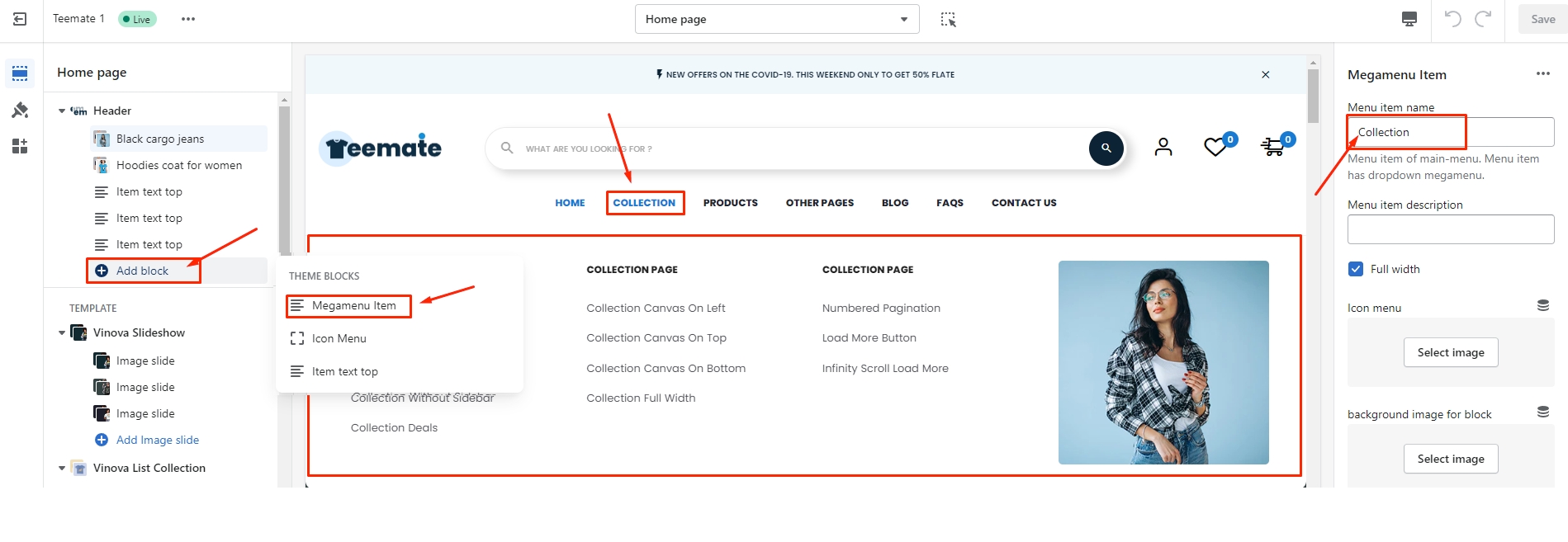Click the undo arrow icon
Image resolution: width=1568 pixels, height=542 pixels.
click(1452, 19)
